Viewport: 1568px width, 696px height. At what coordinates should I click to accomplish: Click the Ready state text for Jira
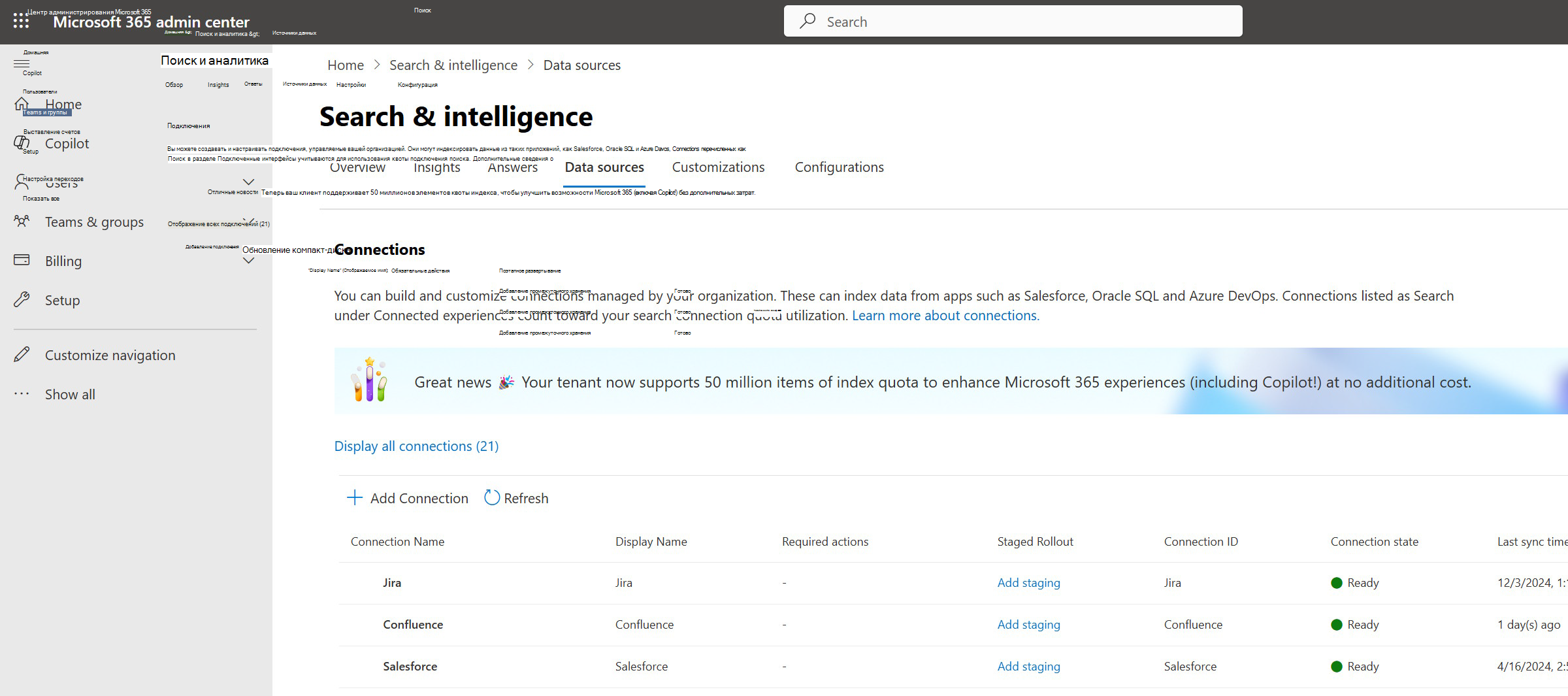[x=1363, y=583]
